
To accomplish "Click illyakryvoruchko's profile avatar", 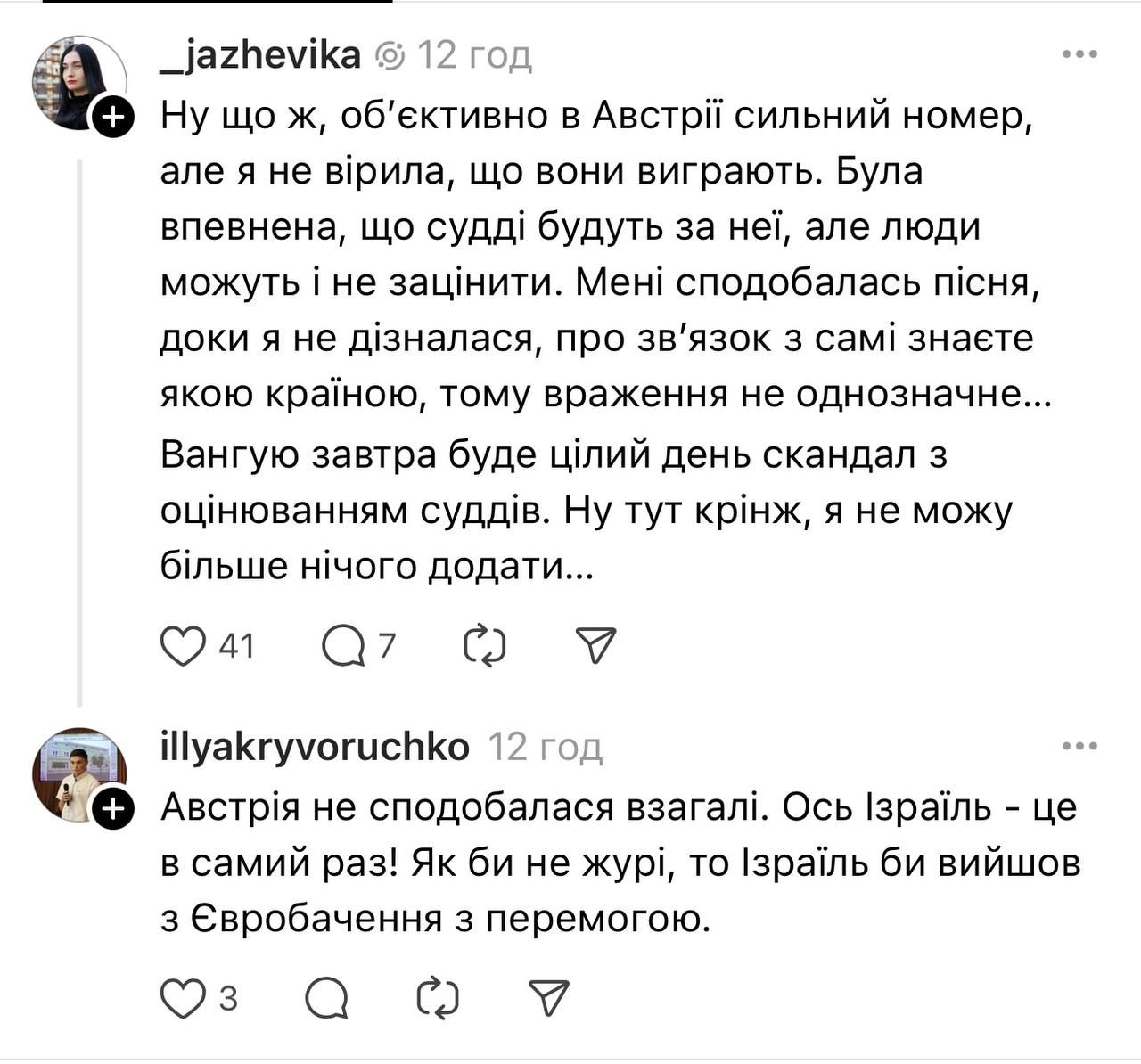I will click(78, 773).
